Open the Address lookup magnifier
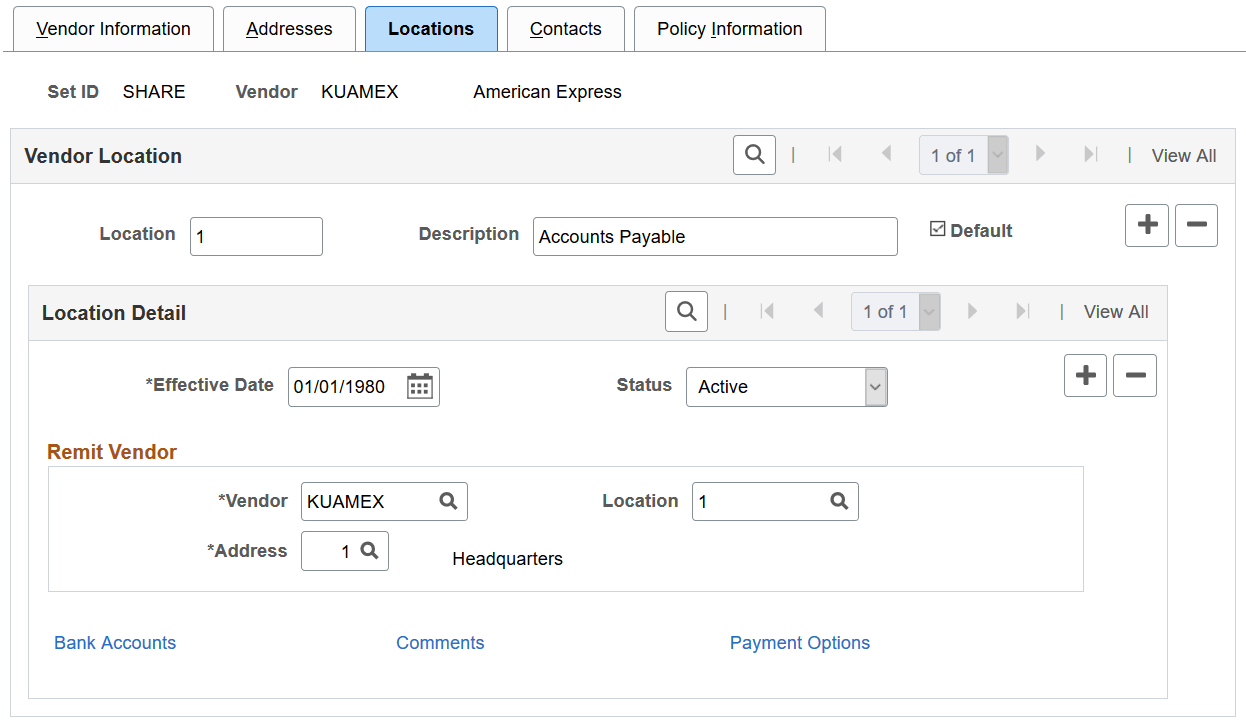 coord(370,551)
